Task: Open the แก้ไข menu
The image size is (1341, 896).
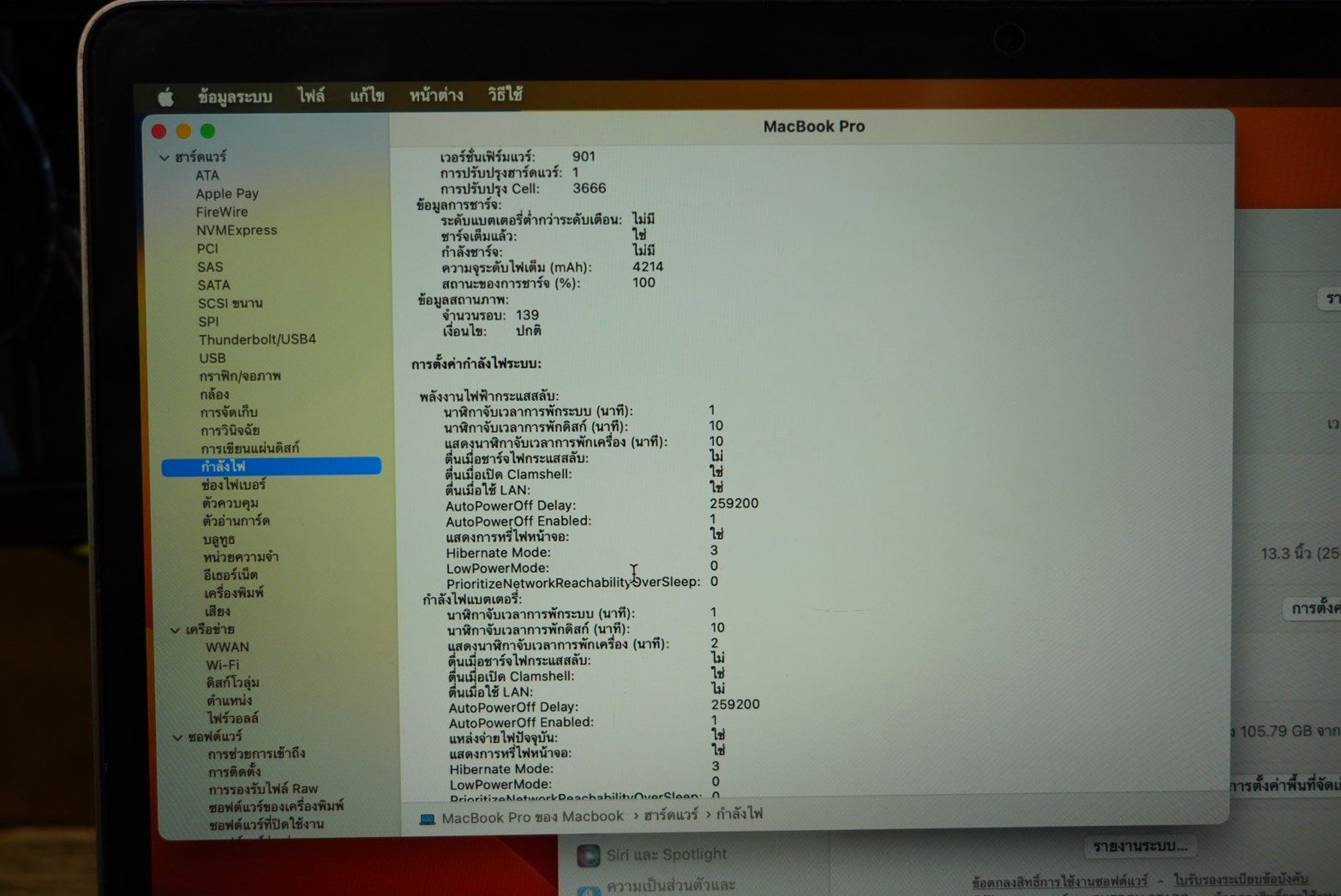Action: point(367,96)
